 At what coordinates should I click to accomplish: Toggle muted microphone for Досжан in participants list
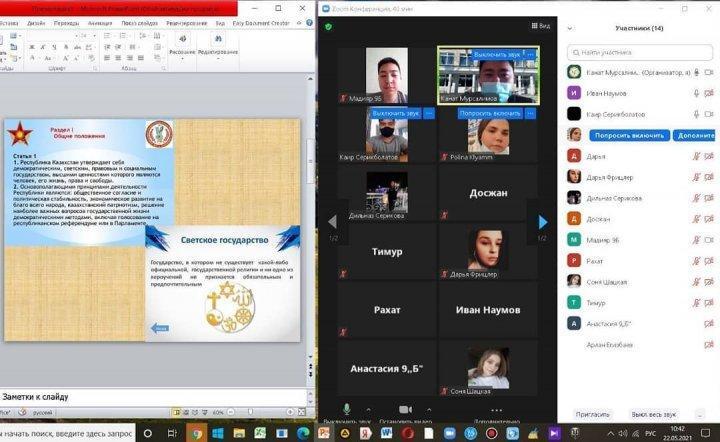pyautogui.click(x=696, y=219)
